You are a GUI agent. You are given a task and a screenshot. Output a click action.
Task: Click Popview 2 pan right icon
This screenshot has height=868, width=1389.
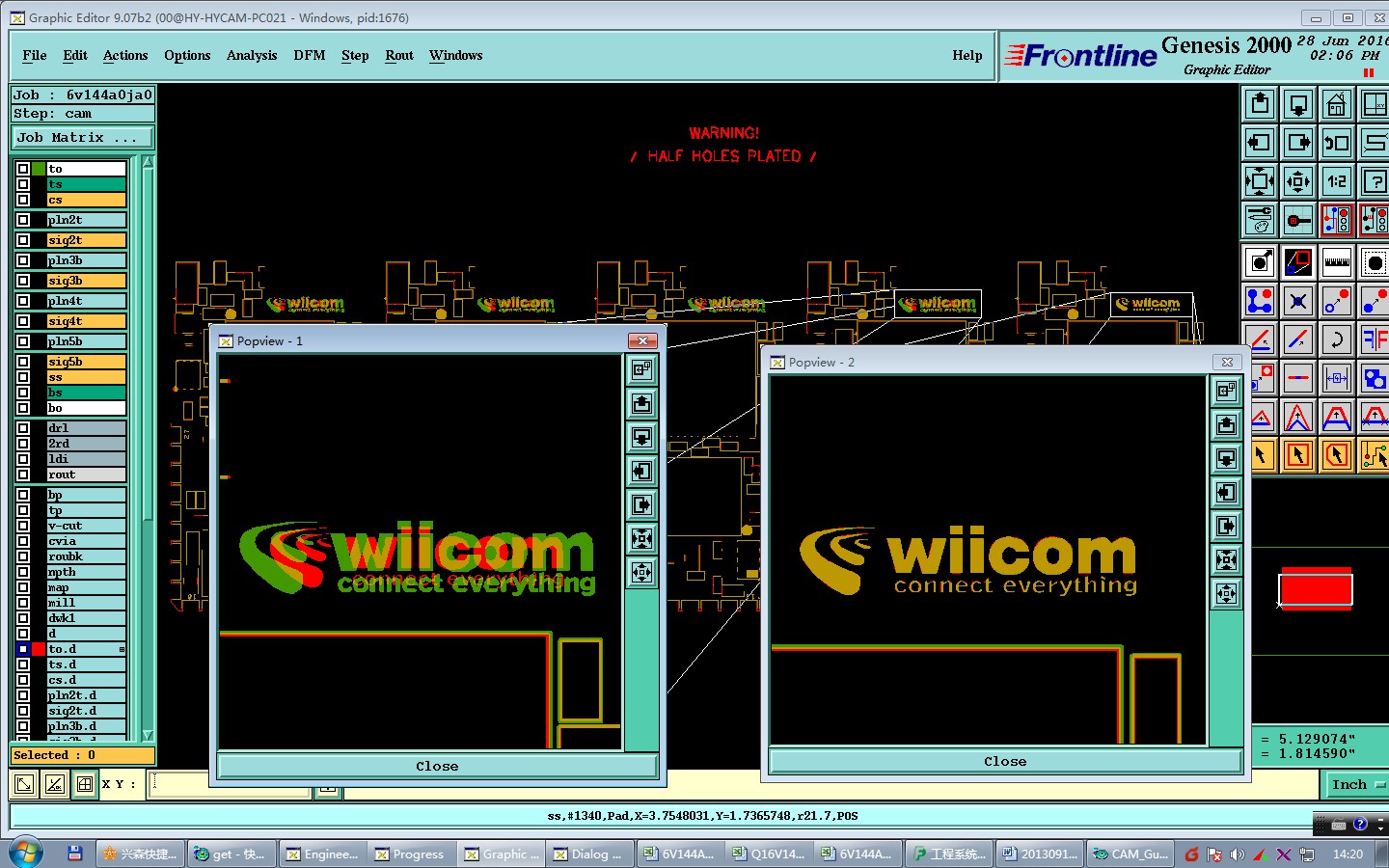pos(1226,526)
